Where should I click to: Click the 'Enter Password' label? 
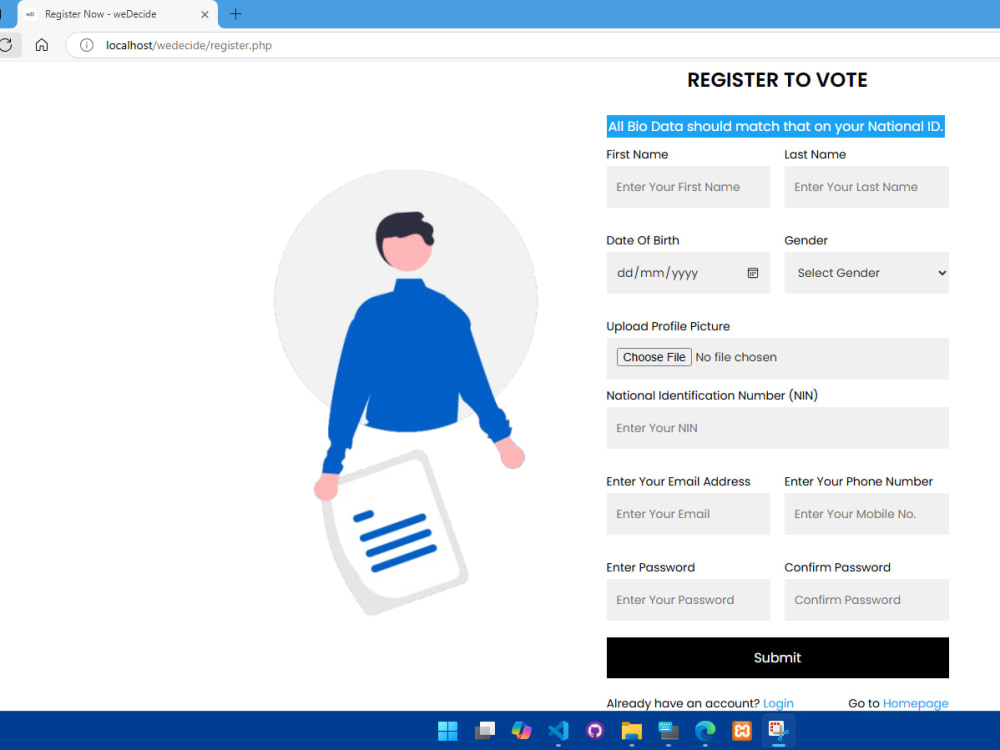(651, 568)
